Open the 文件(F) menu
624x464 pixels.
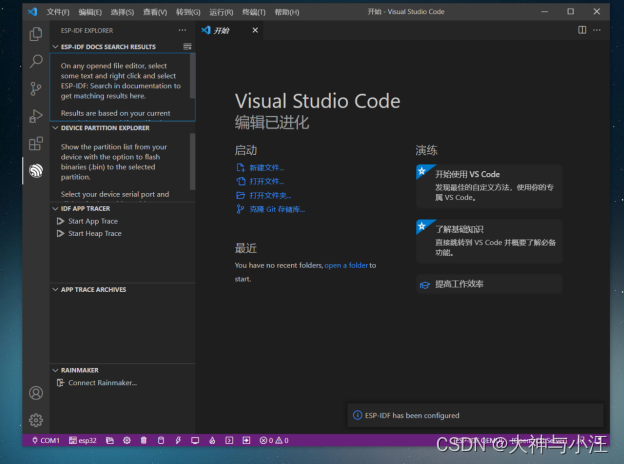coord(58,12)
